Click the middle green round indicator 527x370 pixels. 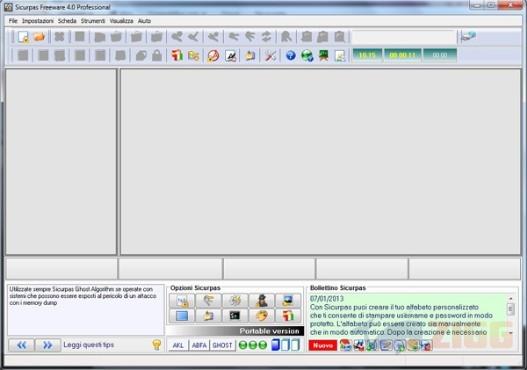(x=253, y=345)
